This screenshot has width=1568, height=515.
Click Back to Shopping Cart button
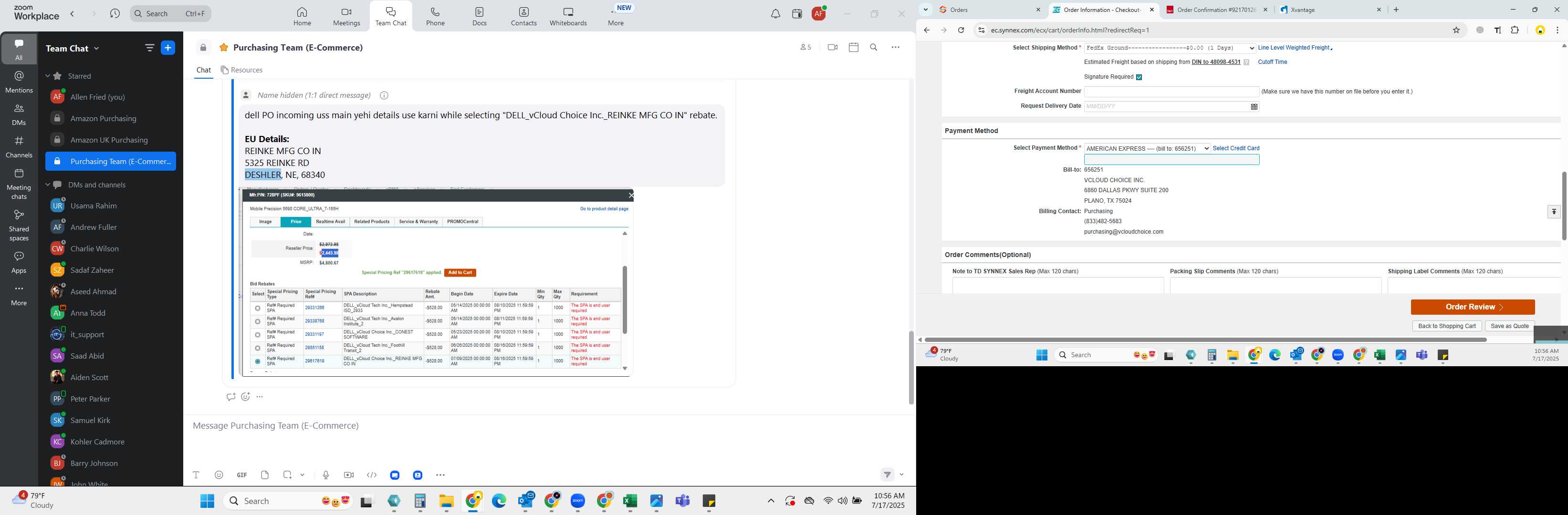[1446, 326]
